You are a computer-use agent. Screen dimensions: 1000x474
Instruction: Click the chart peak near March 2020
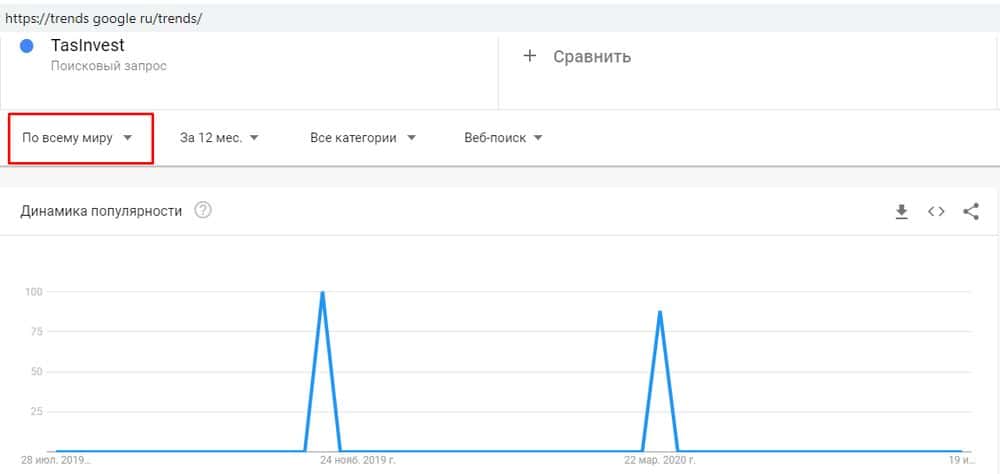[x=659, y=312]
